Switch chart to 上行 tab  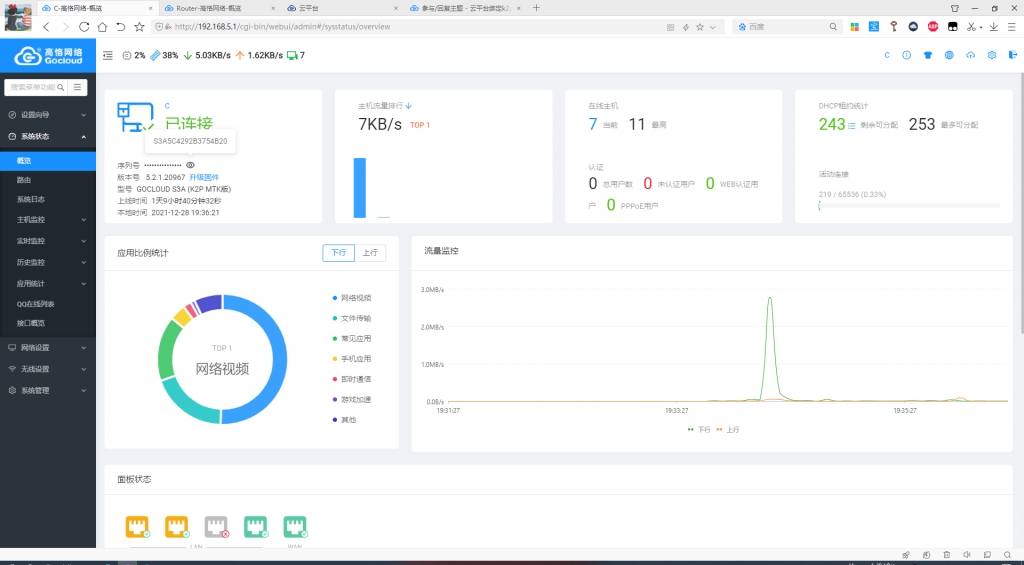coord(370,253)
